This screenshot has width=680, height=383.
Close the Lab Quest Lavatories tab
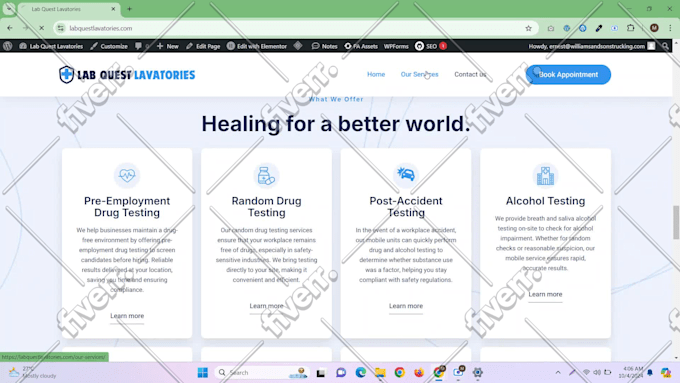(x=113, y=9)
